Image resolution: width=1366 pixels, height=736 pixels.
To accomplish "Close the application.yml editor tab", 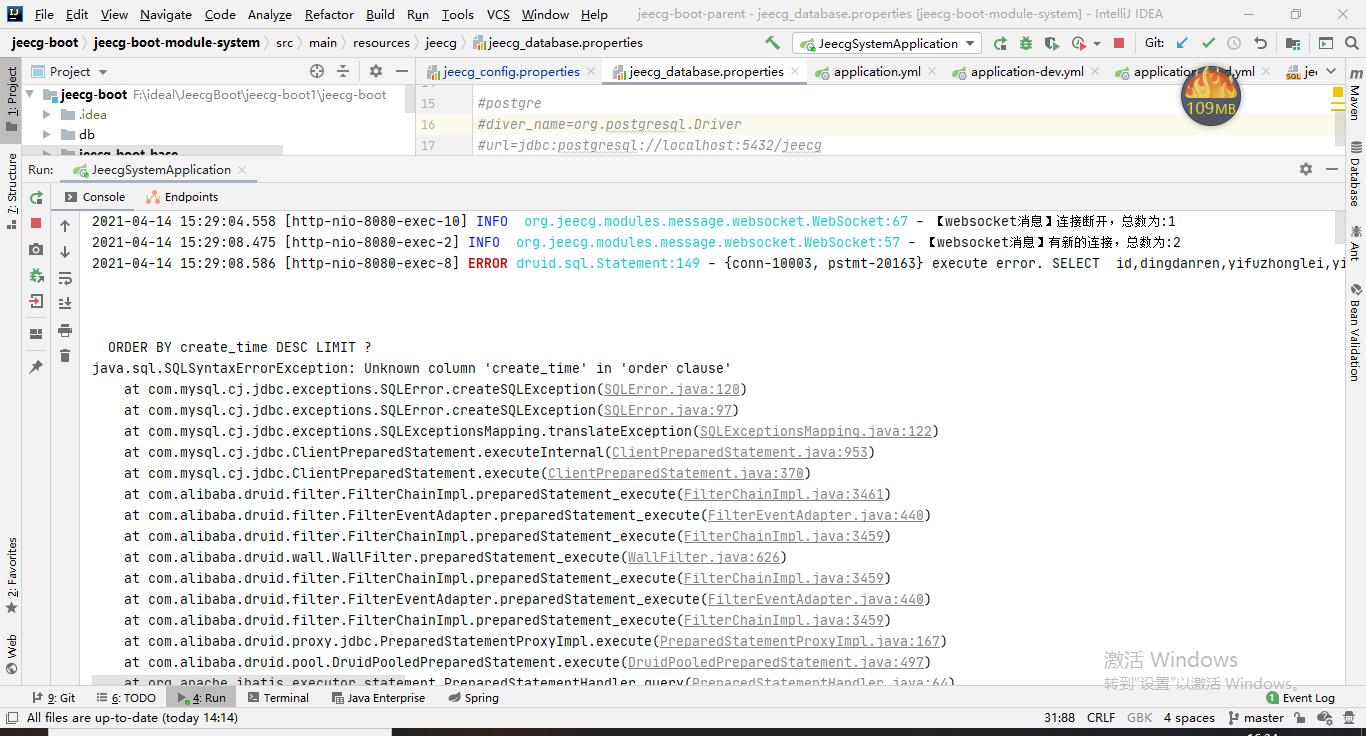I will (x=932, y=72).
